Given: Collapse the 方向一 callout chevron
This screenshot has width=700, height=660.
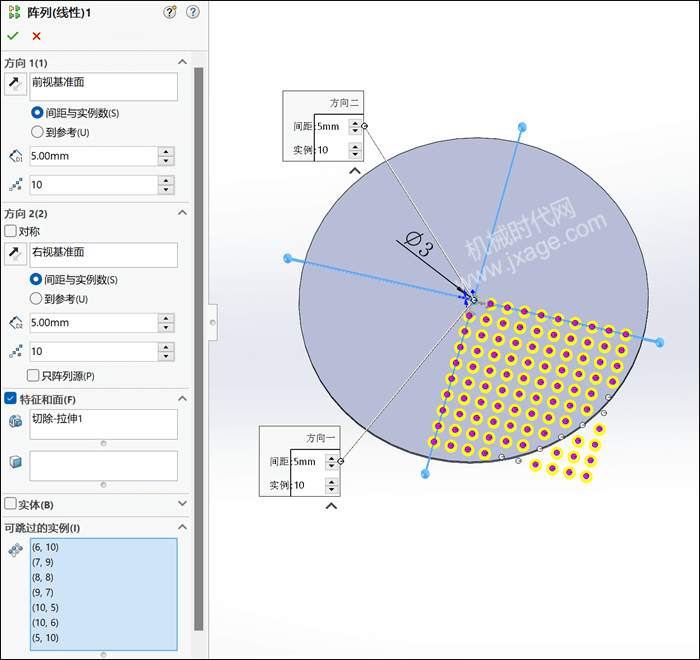Looking at the screenshot, I should (331, 506).
